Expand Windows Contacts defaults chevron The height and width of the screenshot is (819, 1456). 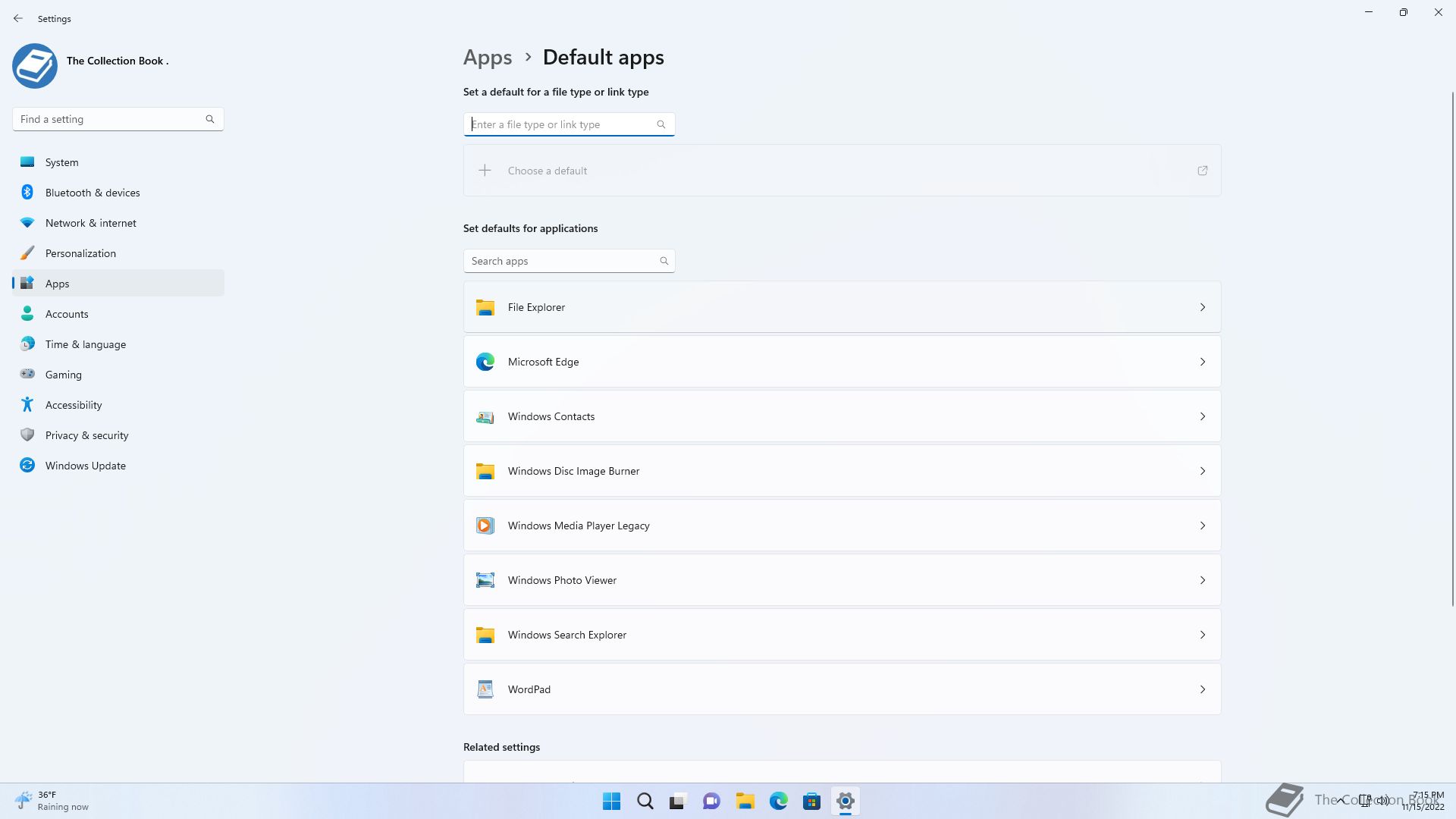pyautogui.click(x=1203, y=416)
